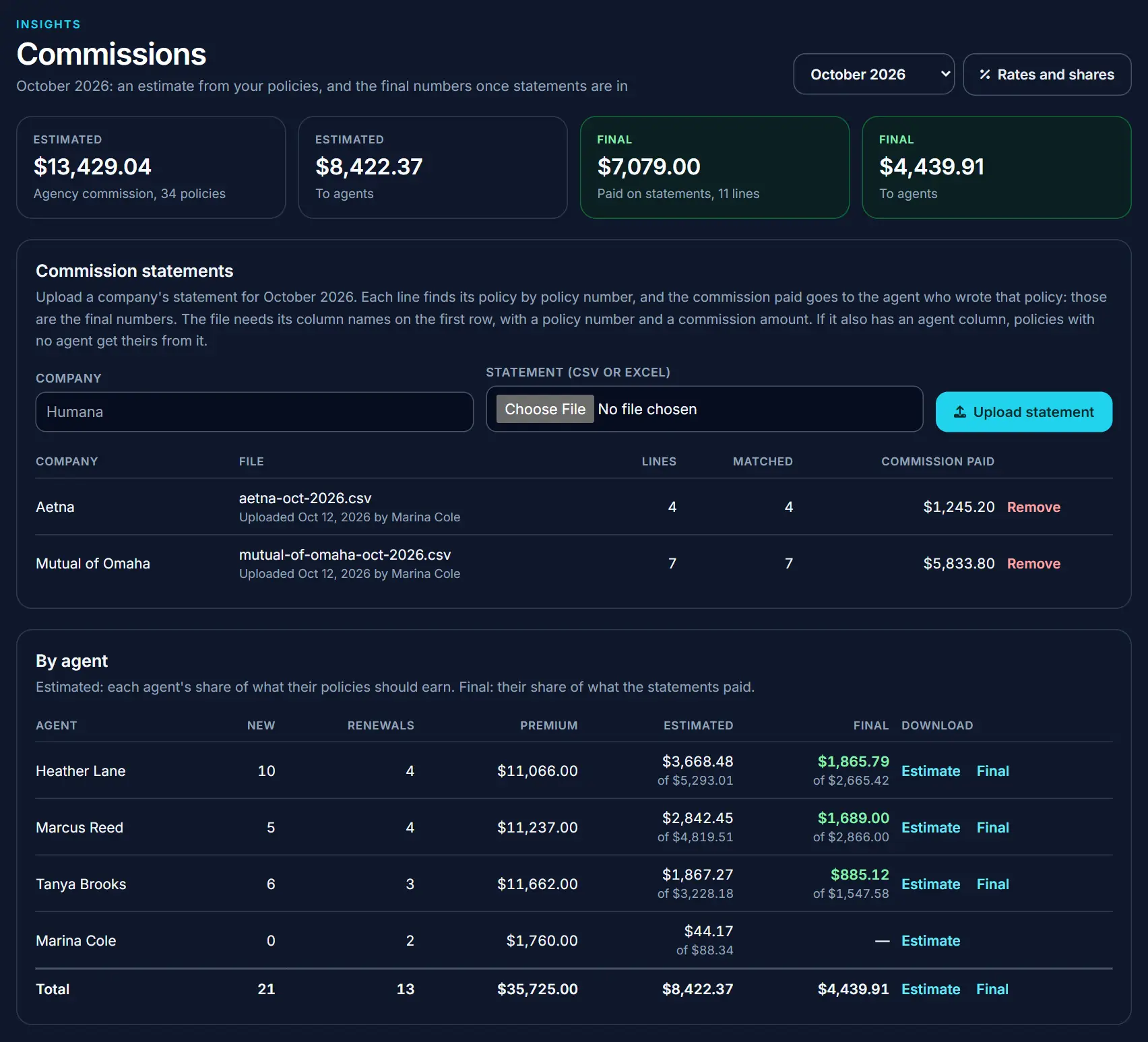Click the file name mutual-of-omaha-oct-2026.csv
The image size is (1148, 1042).
pos(345,555)
